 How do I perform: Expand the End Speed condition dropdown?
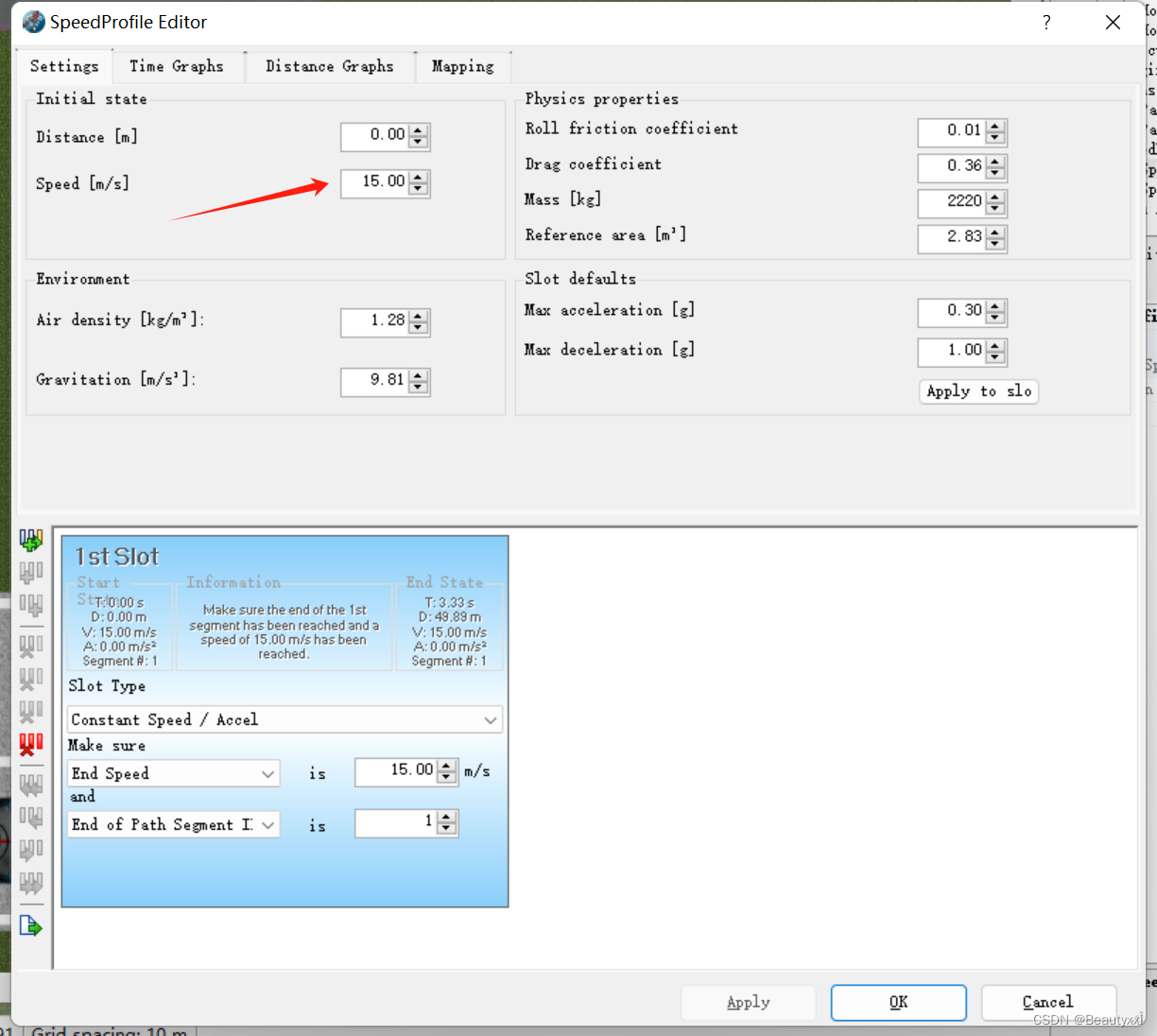tap(174, 773)
